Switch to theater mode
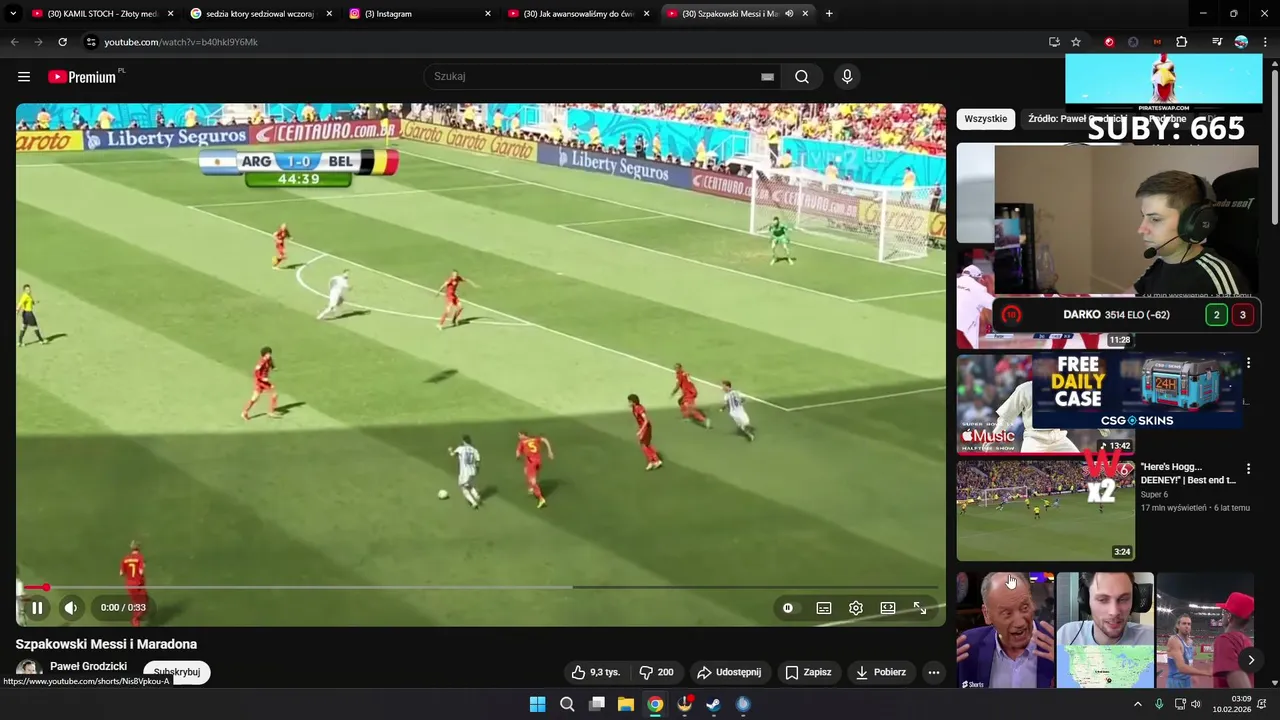Screen dimensions: 1280x720 [888, 607]
